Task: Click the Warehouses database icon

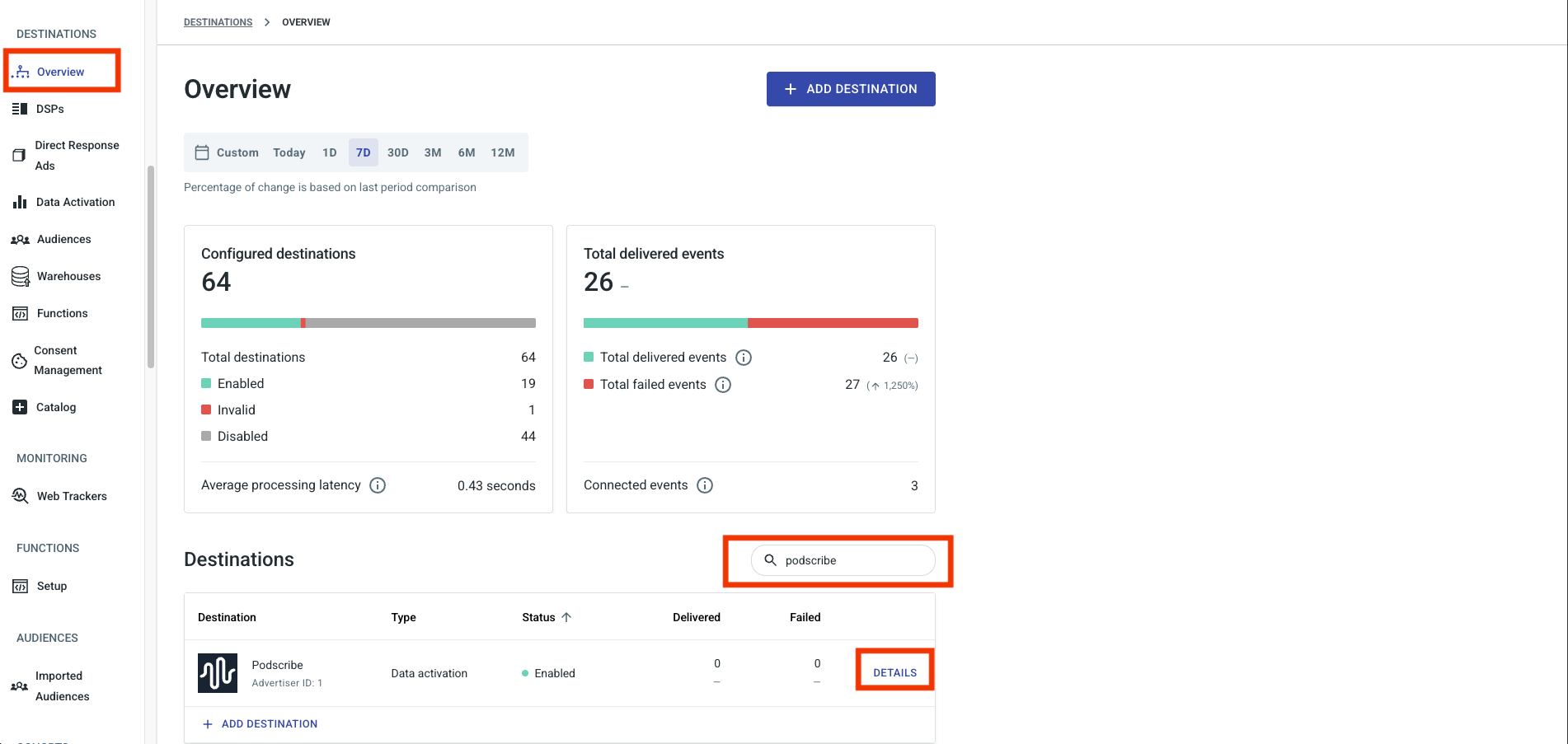Action: 21,277
